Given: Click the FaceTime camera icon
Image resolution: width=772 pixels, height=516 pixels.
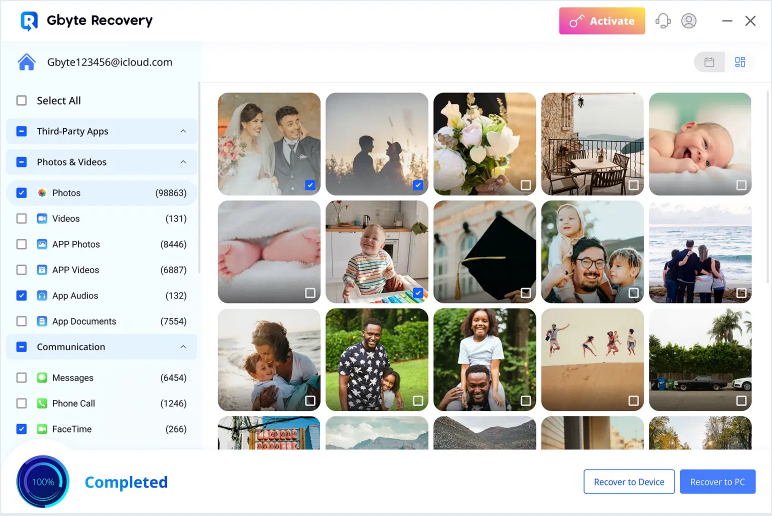Looking at the screenshot, I should (x=42, y=429).
